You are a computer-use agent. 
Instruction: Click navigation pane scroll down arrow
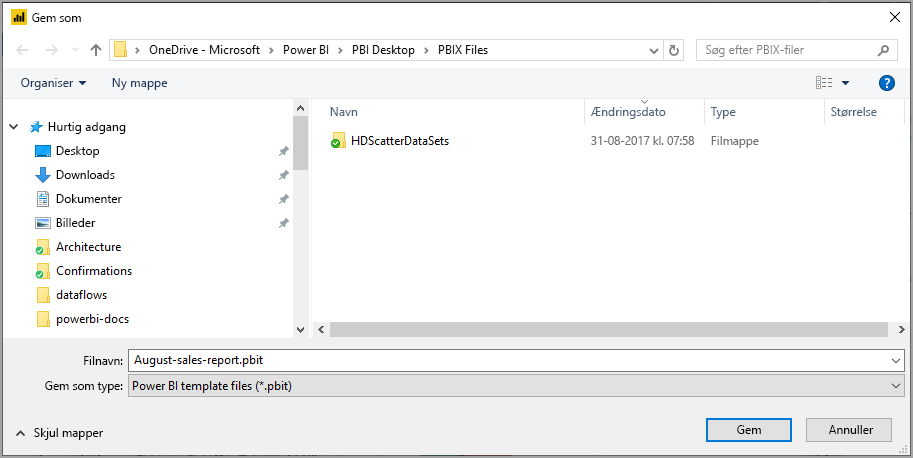point(300,329)
